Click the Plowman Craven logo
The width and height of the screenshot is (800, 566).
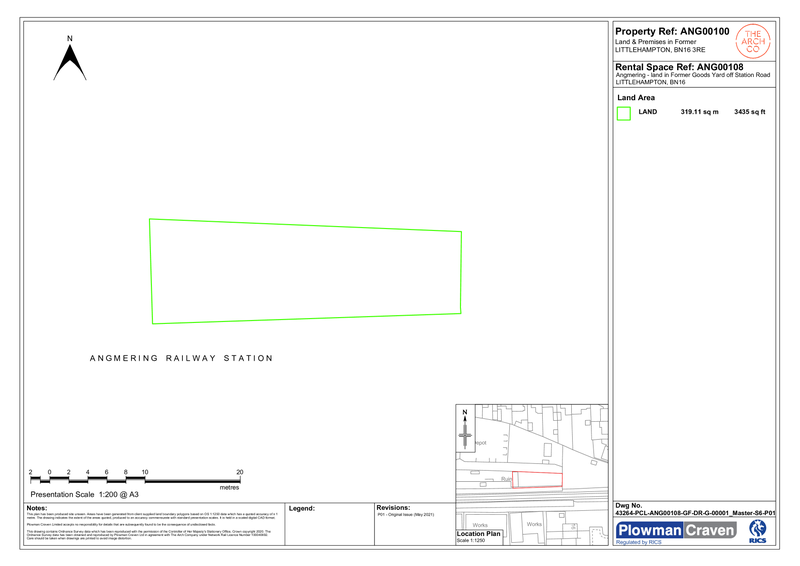[x=676, y=530]
